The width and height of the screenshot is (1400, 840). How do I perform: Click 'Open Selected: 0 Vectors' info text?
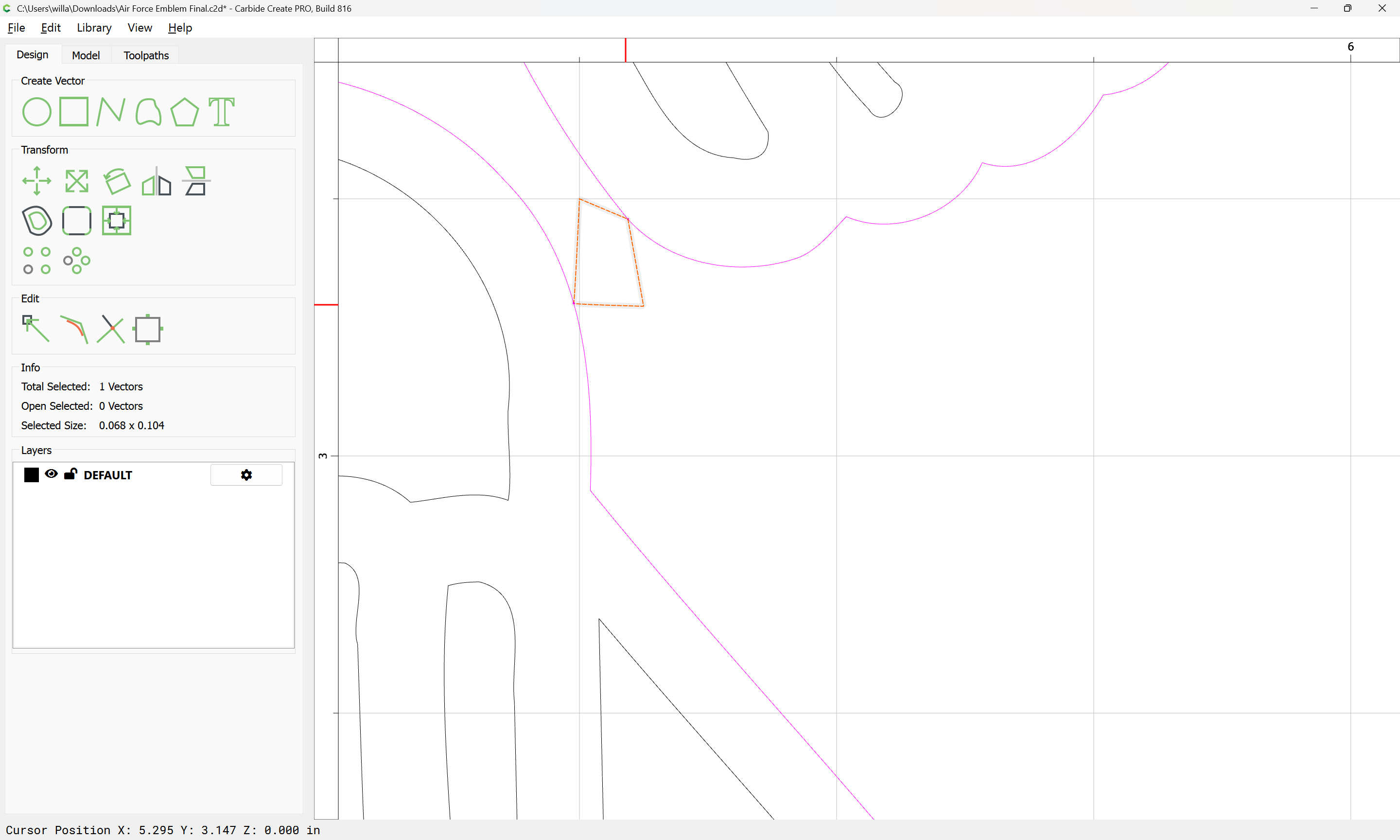82,406
